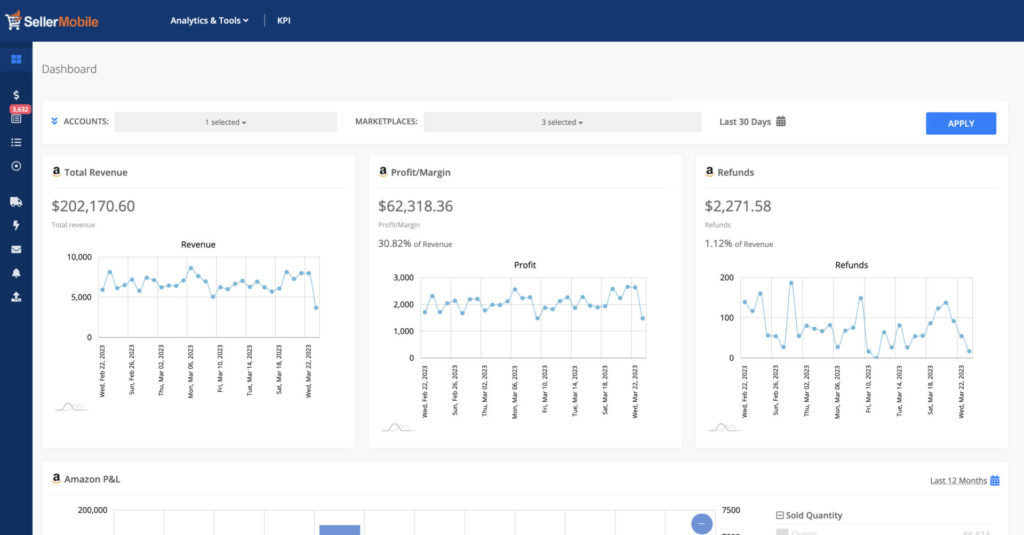
Task: Click the $2,271.58 refunds value
Action: (738, 206)
